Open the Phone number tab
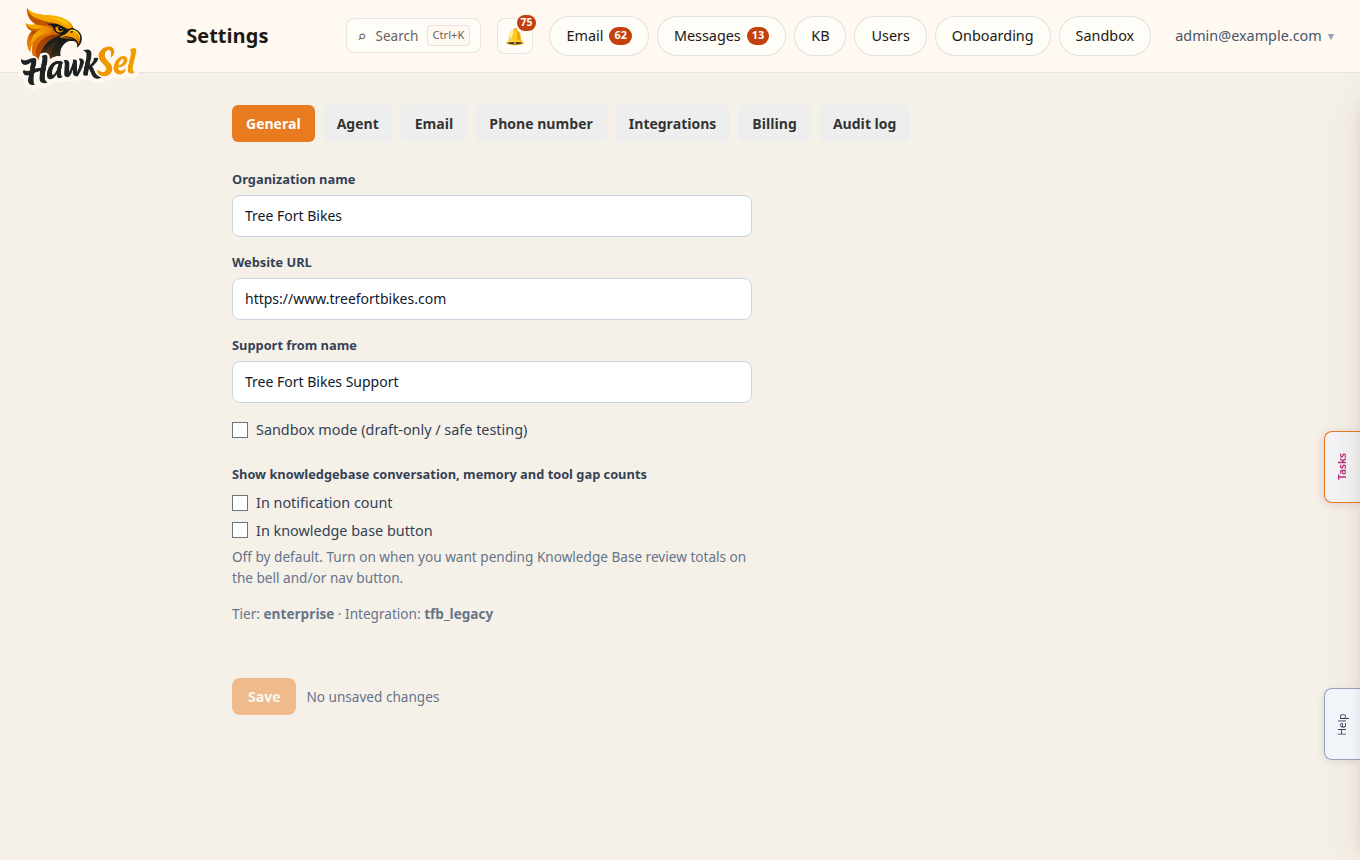The image size is (1360, 860). (x=541, y=124)
